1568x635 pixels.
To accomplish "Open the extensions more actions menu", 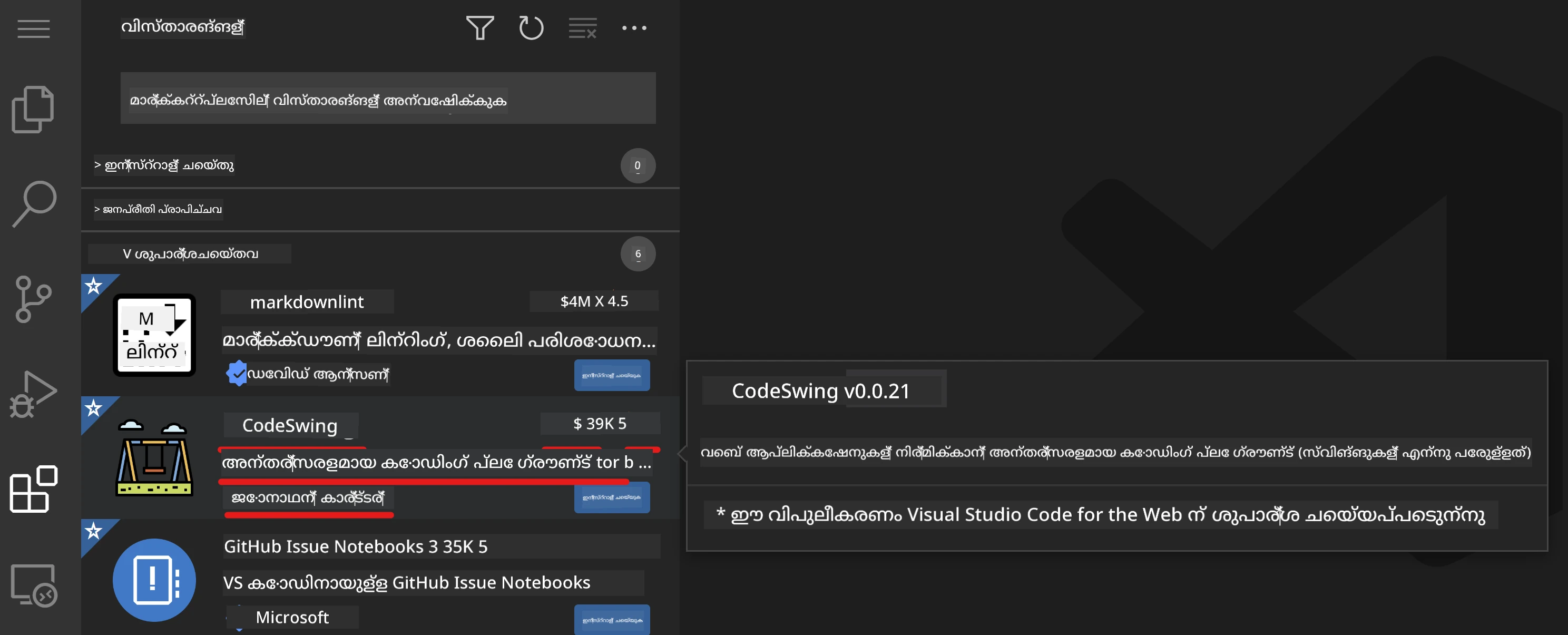I will click(x=634, y=28).
